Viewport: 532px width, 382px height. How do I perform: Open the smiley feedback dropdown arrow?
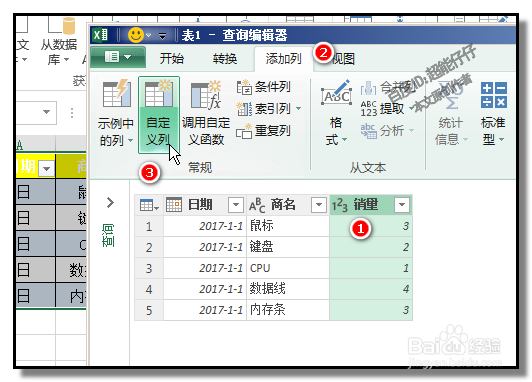click(149, 35)
